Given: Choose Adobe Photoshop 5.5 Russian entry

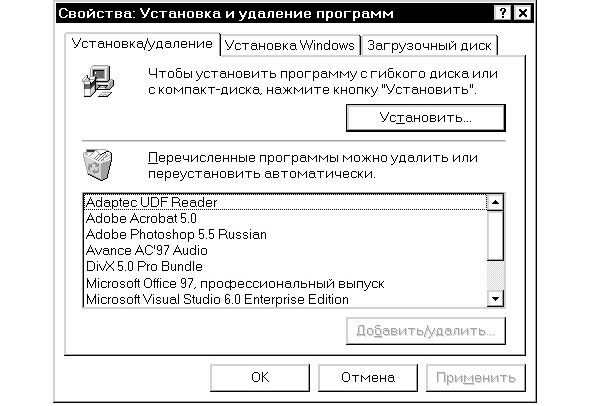Looking at the screenshot, I should click(285, 234).
